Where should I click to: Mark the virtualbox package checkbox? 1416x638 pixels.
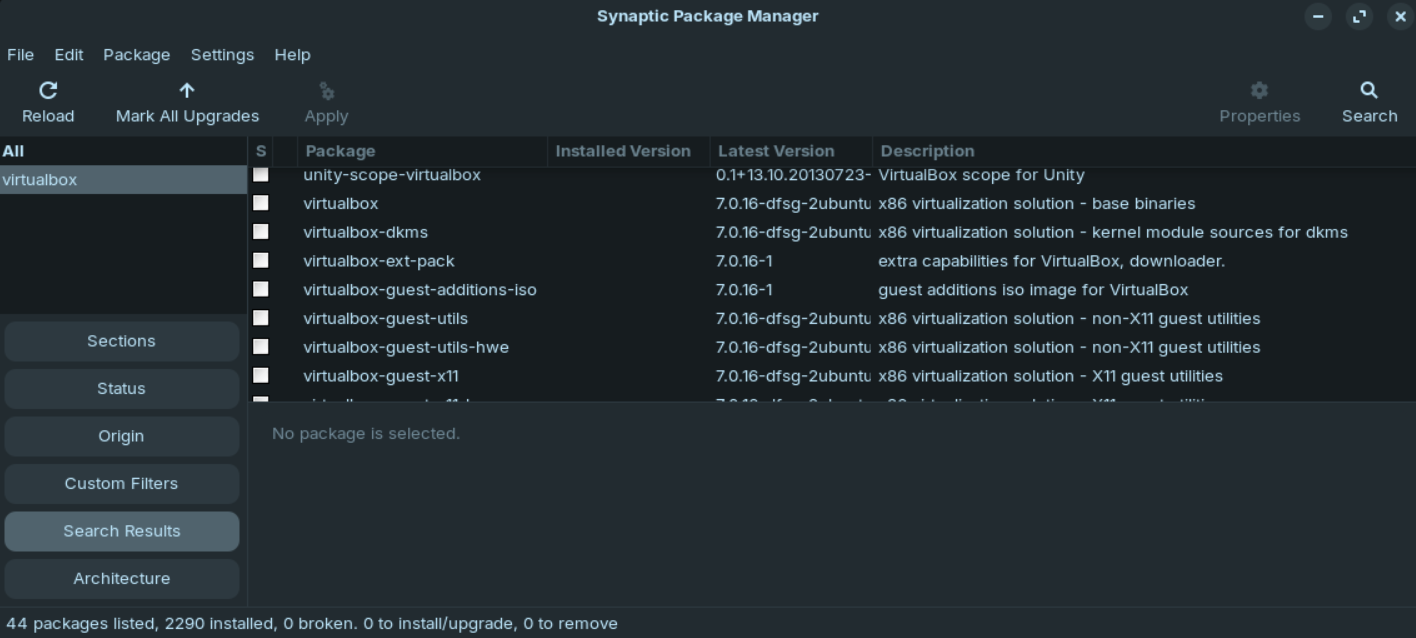click(261, 203)
